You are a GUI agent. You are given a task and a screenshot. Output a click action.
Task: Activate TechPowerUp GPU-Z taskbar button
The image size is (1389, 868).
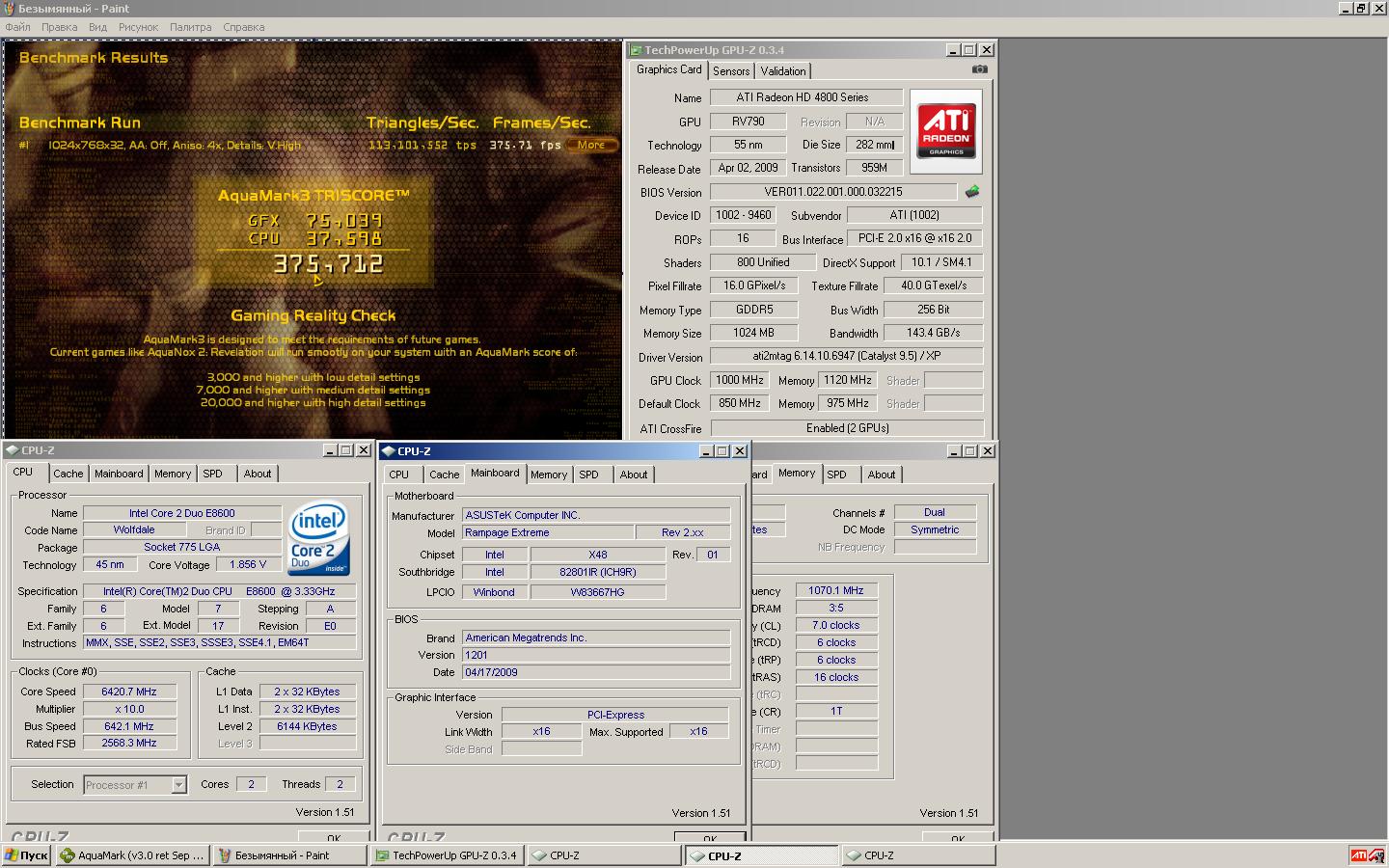pyautogui.click(x=447, y=855)
